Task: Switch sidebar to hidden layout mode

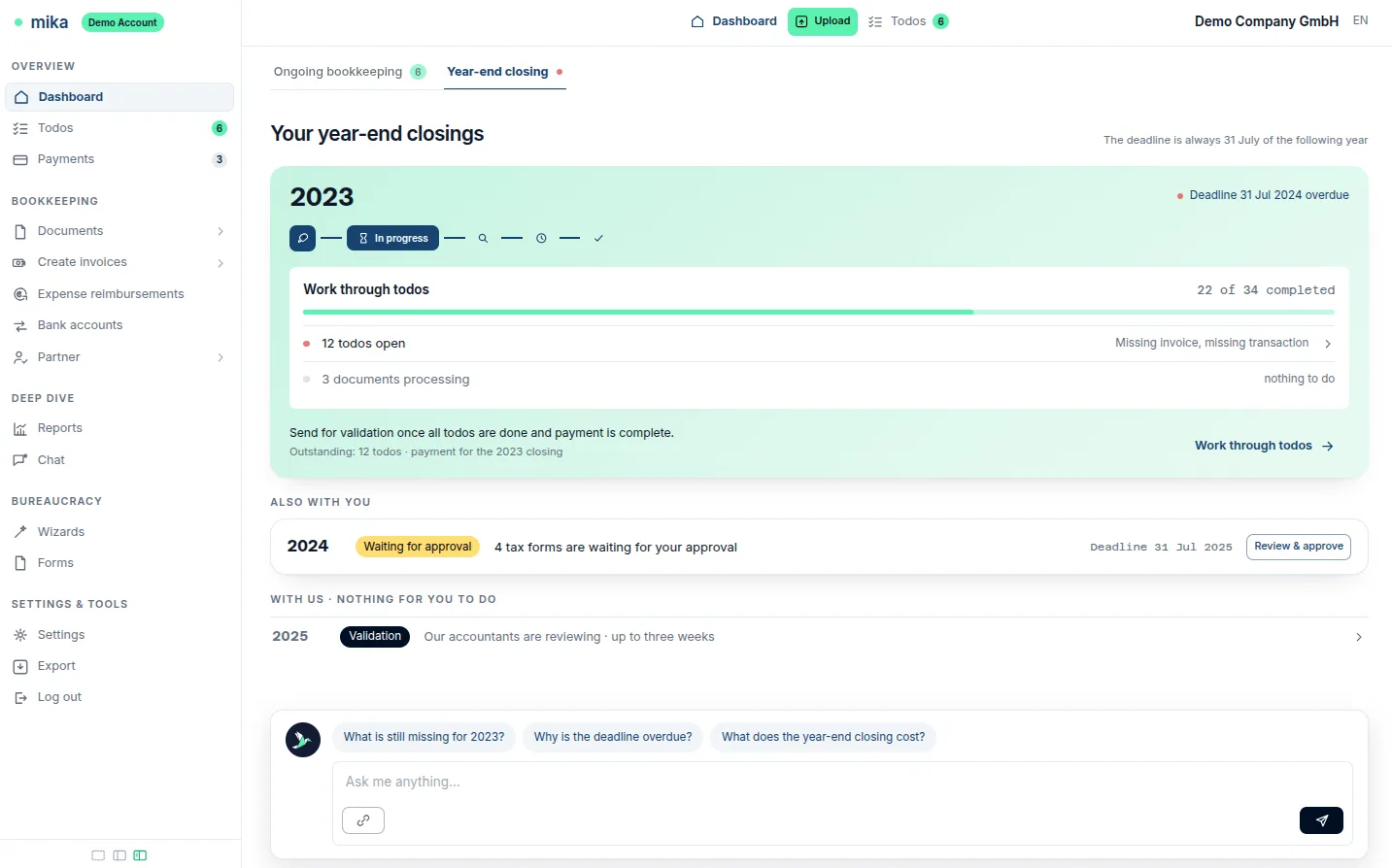Action: (98, 855)
